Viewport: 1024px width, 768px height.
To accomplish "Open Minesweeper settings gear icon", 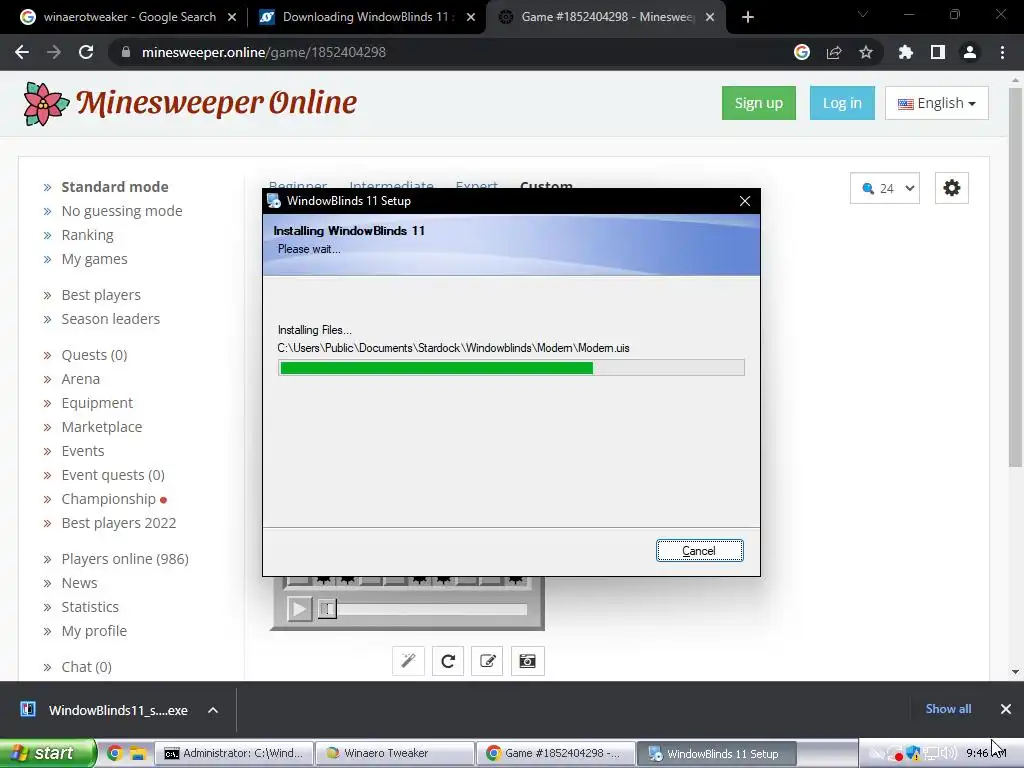I will pyautogui.click(x=952, y=188).
